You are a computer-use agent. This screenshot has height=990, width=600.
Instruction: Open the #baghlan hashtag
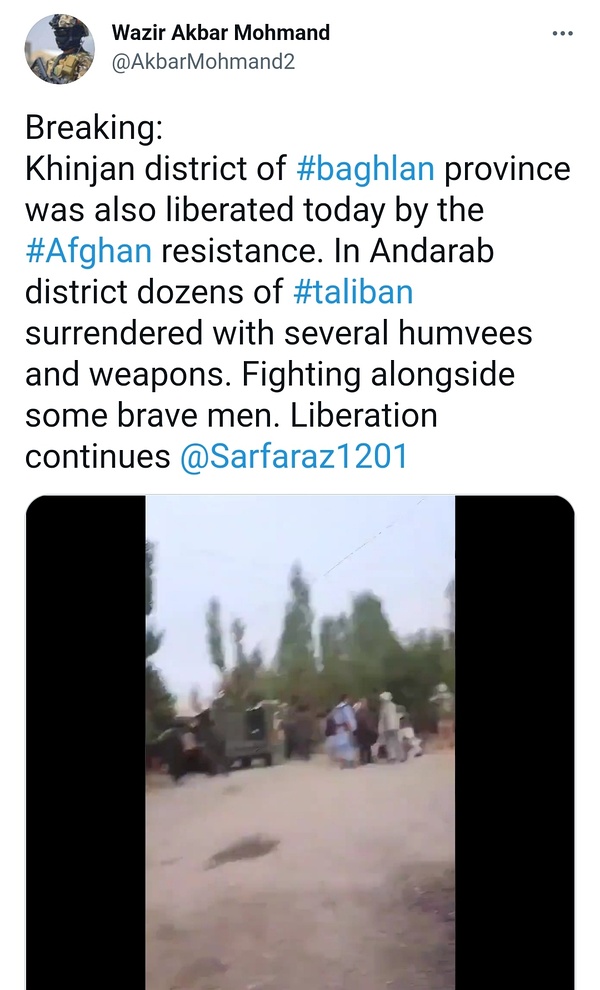click(365, 169)
